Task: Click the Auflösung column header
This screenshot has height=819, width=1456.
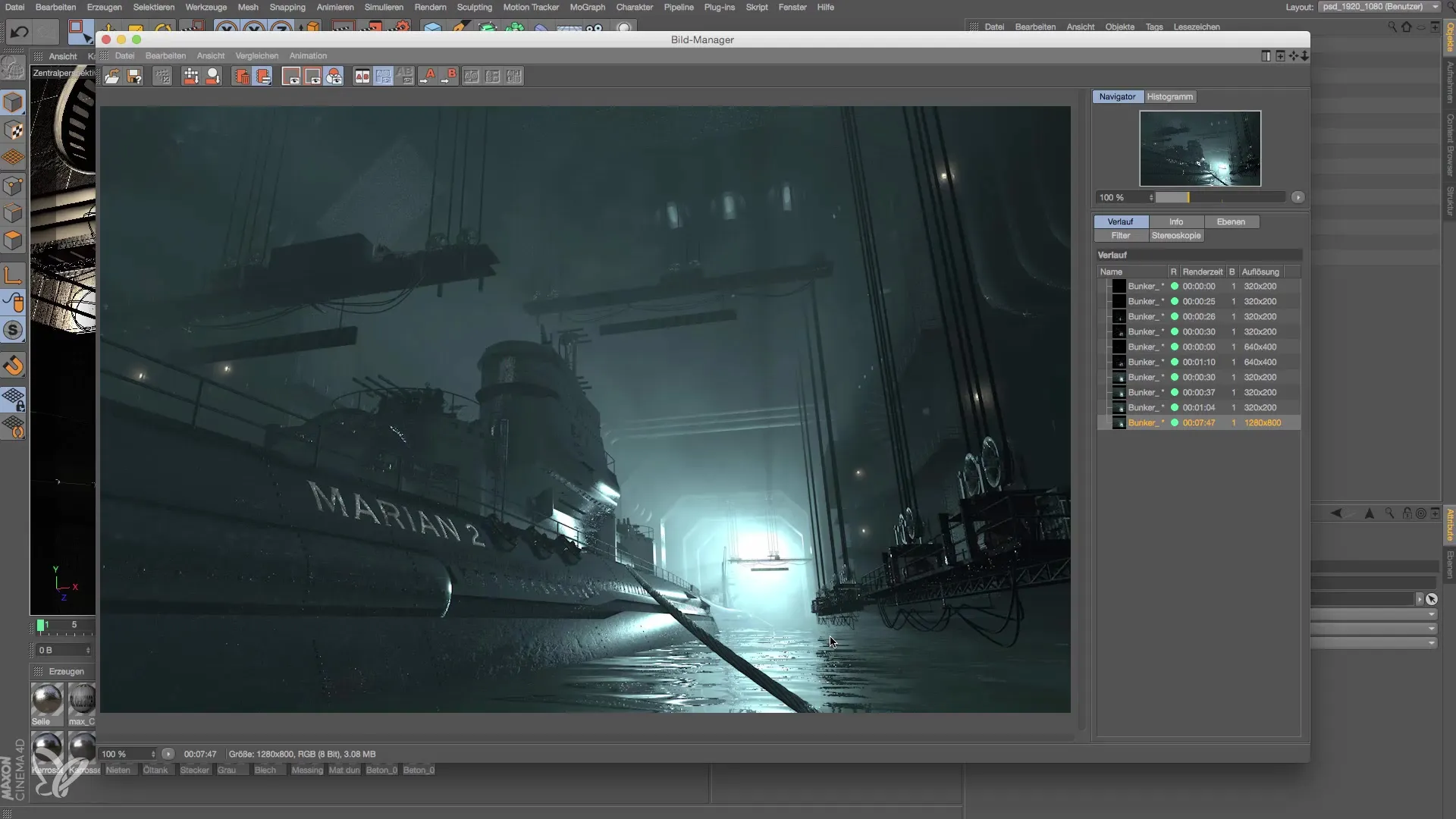Action: (x=1260, y=271)
